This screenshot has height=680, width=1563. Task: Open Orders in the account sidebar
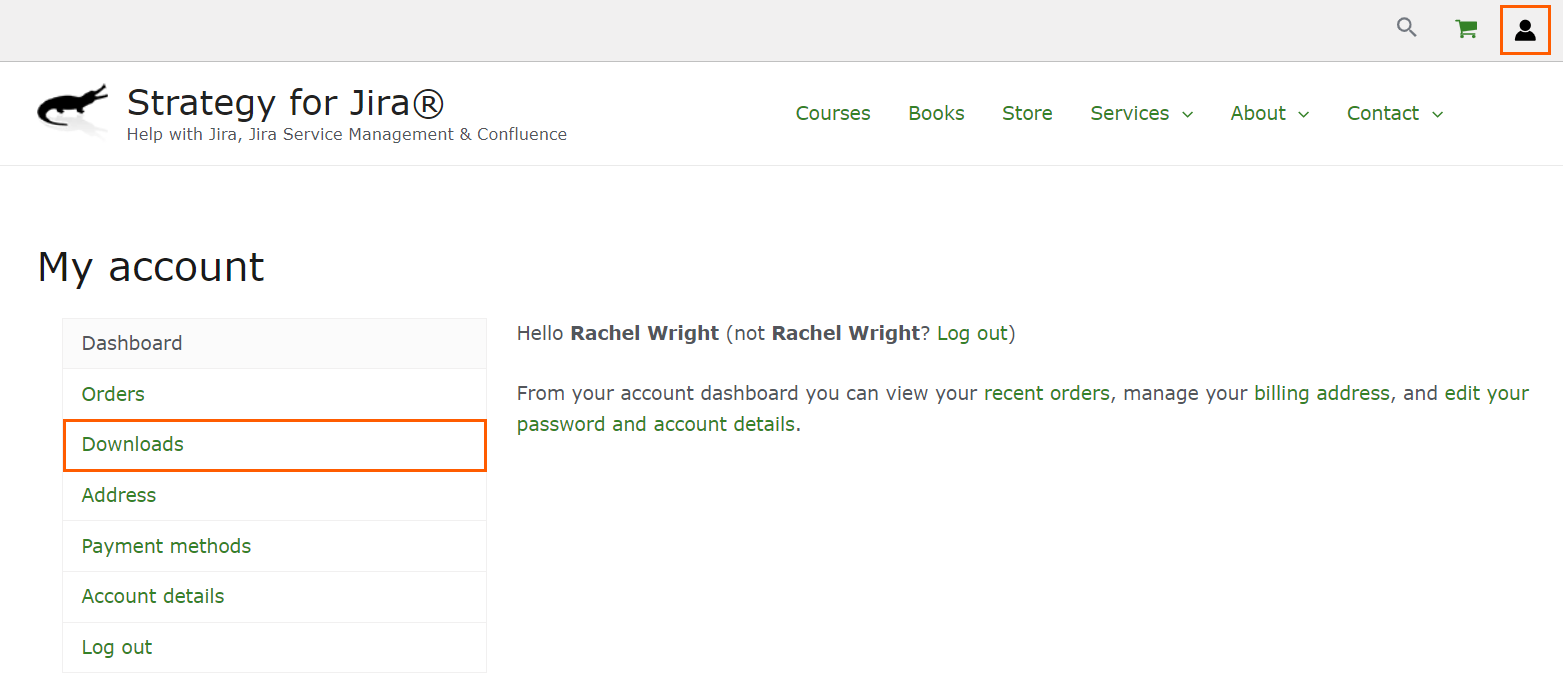(113, 394)
